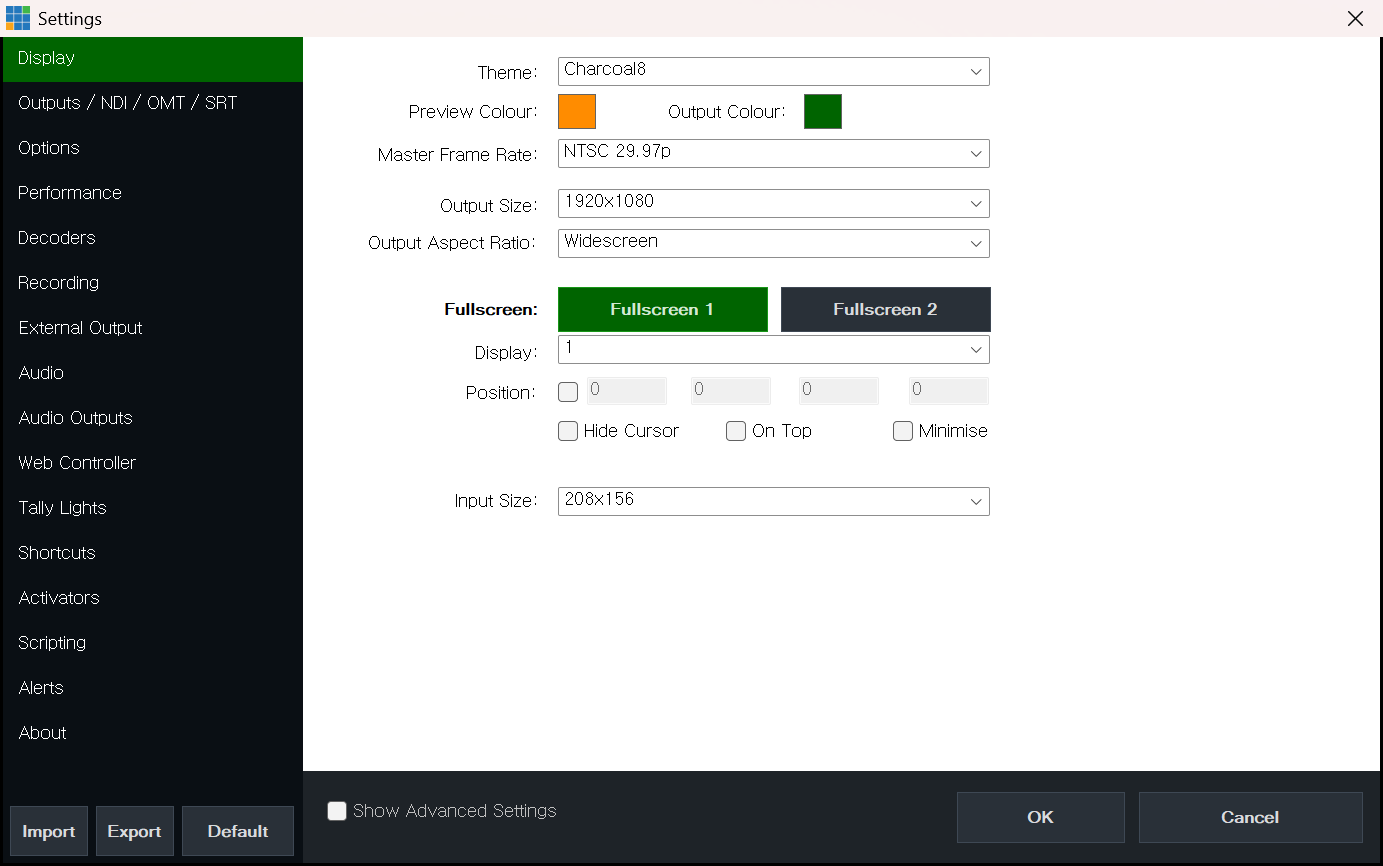Reset with the Default button
This screenshot has height=866, width=1383.
point(238,831)
